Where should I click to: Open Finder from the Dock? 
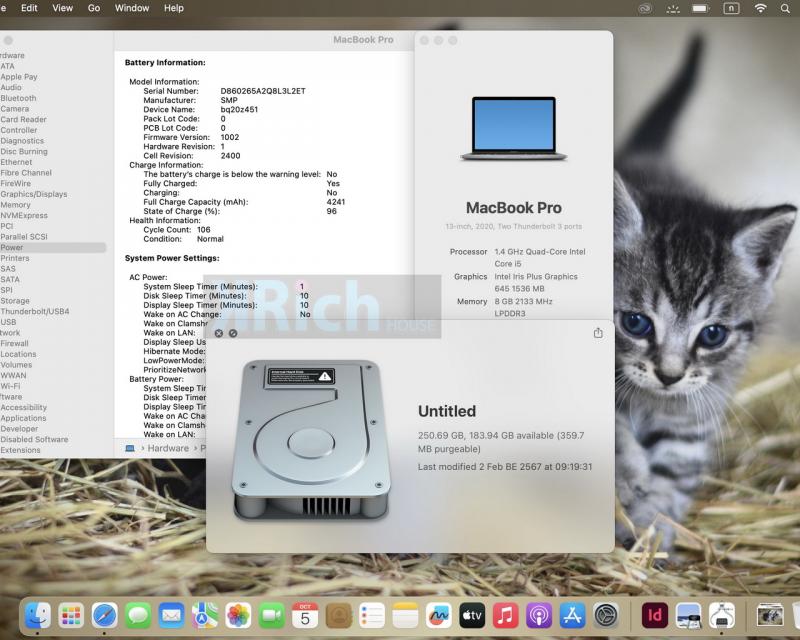(x=37, y=616)
